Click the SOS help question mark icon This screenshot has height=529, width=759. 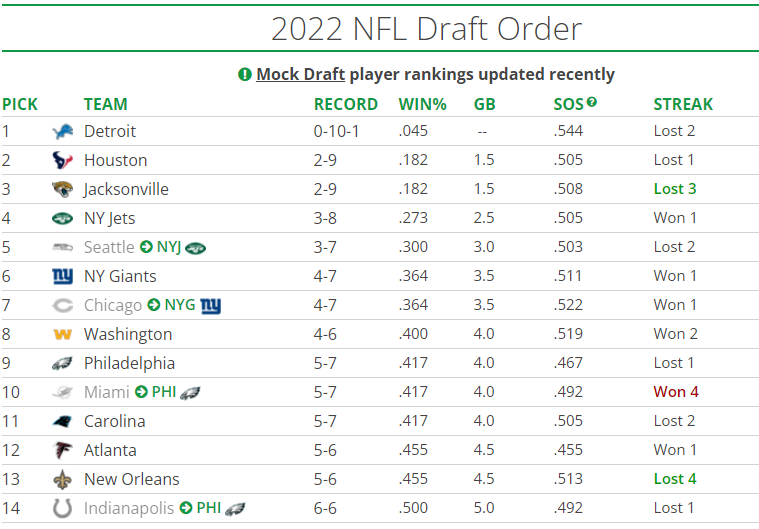(x=592, y=102)
